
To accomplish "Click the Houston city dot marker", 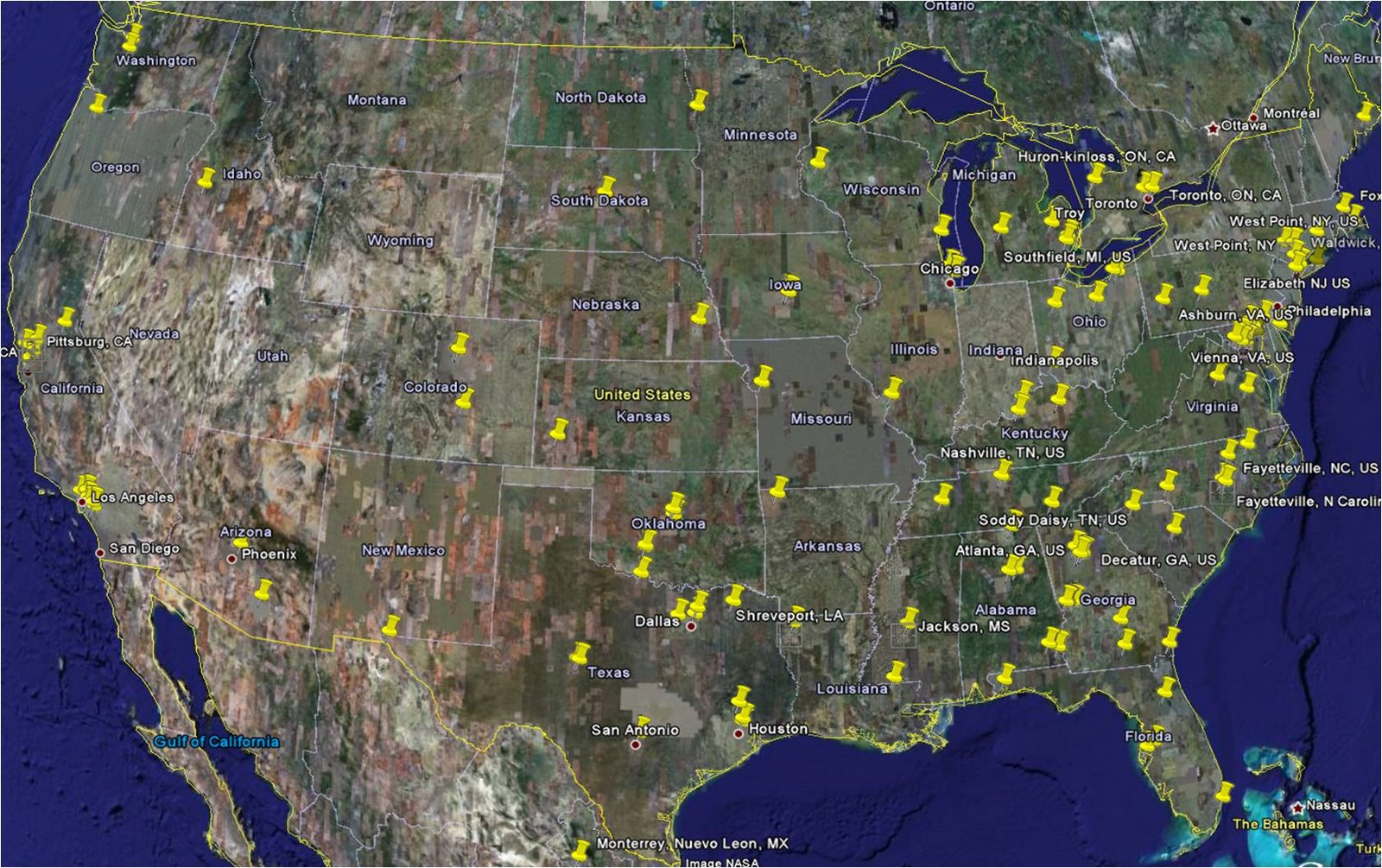I will pyautogui.click(x=739, y=734).
